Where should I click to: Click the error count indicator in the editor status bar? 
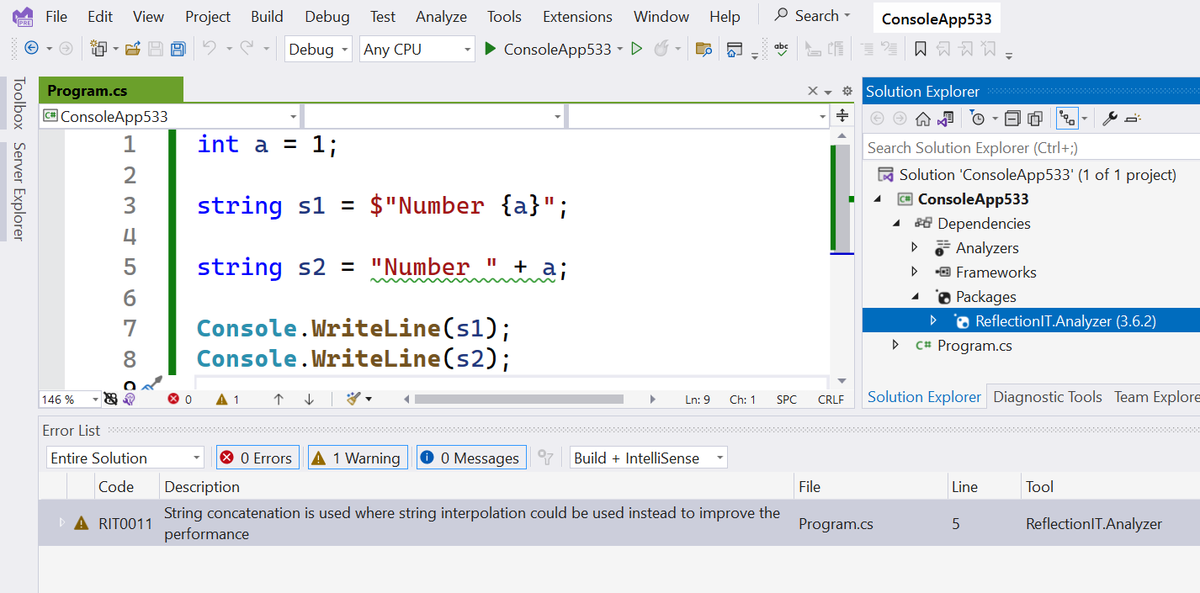181,399
